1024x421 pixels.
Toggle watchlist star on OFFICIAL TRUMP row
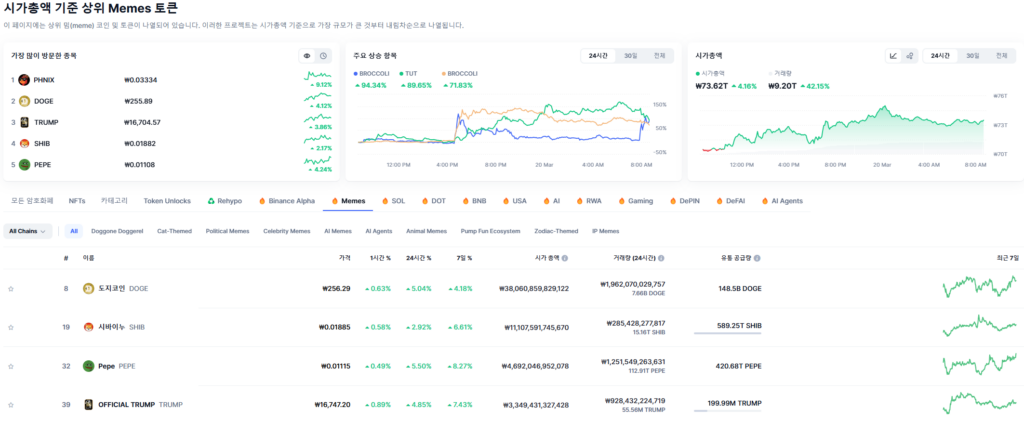10,405
